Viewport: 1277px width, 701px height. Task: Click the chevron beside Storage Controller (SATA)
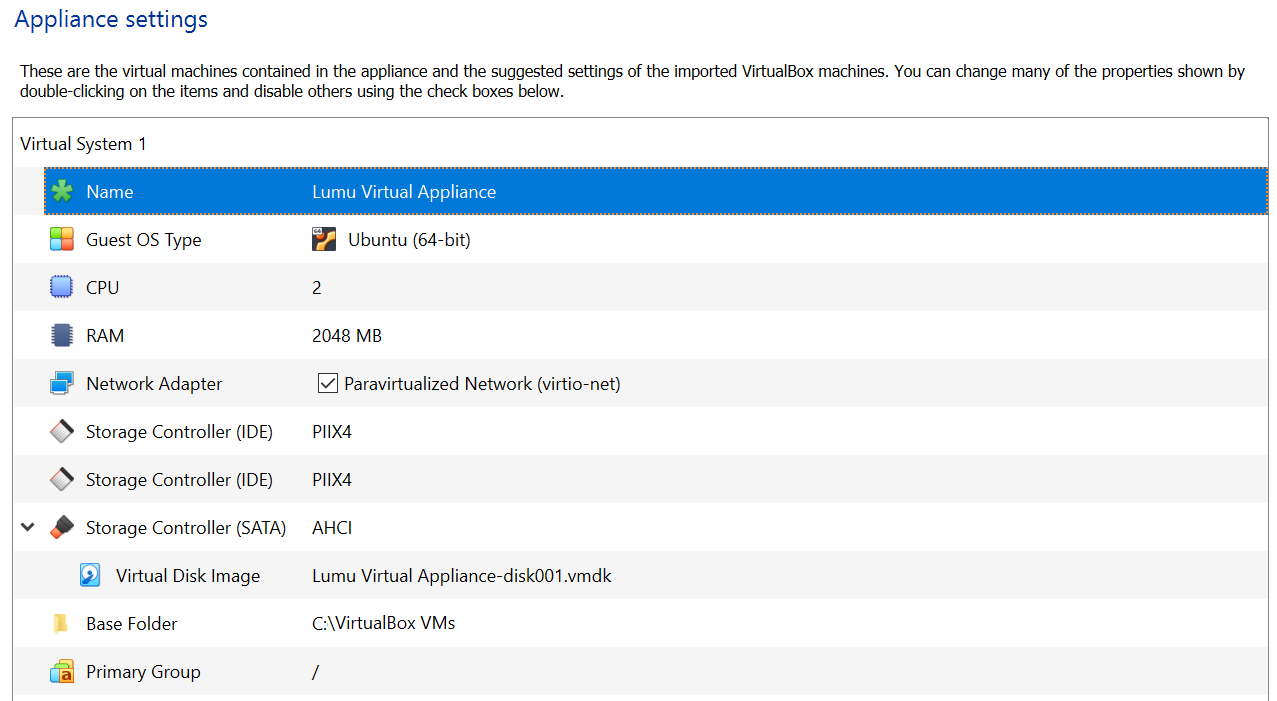(27, 527)
